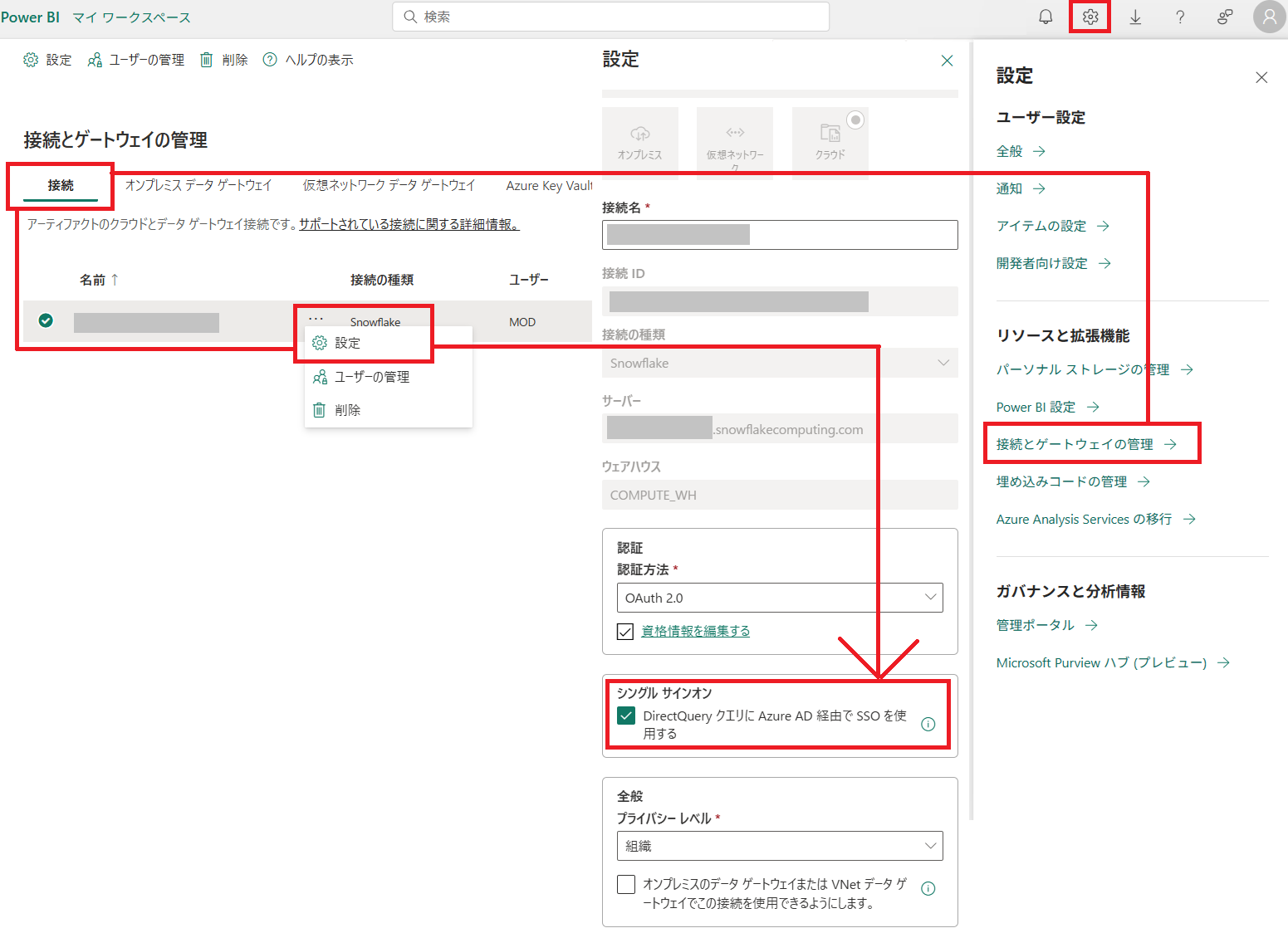Click the Power BI logo text
Screen dimensions: 1288x933
pos(30,17)
